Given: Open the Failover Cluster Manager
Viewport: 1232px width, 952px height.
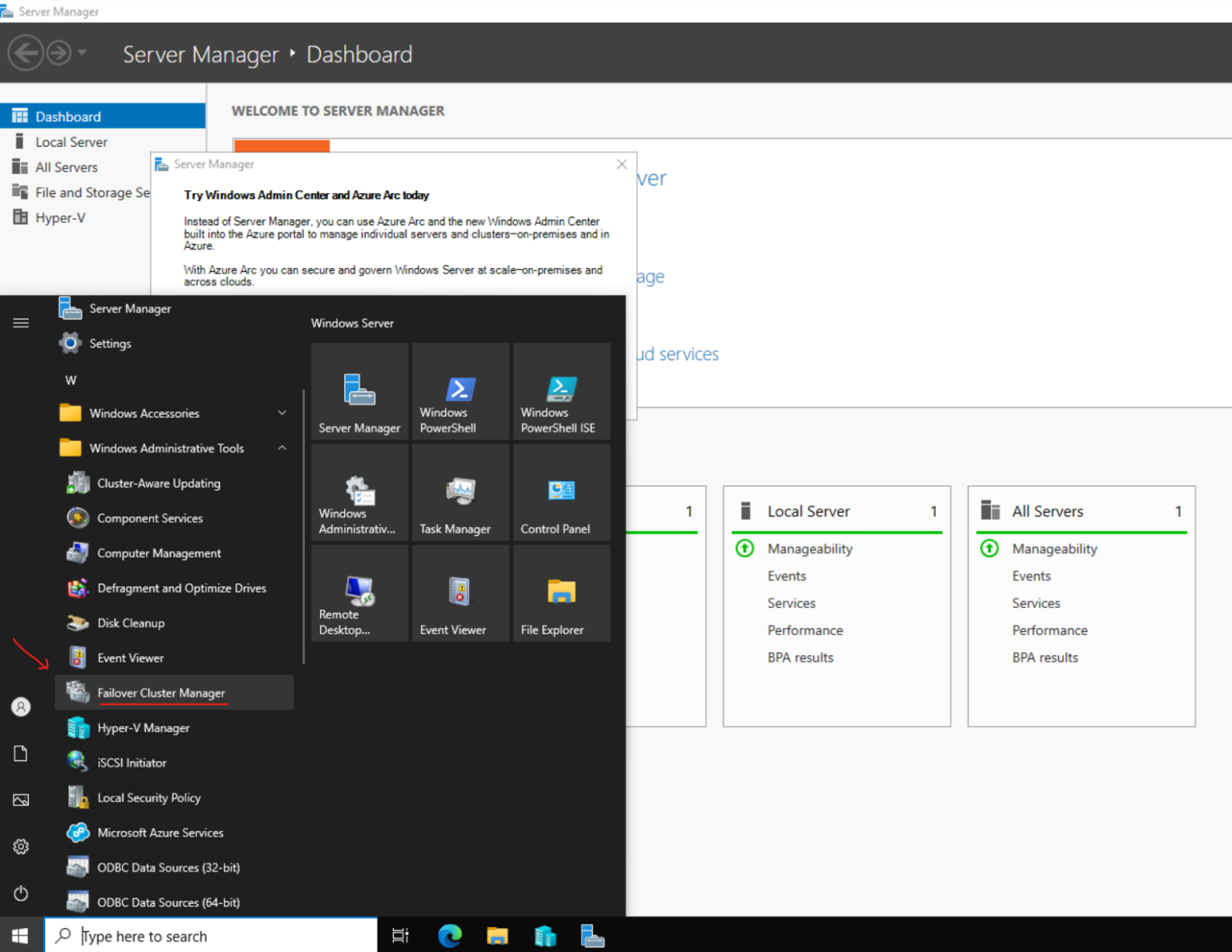Looking at the screenshot, I should pos(160,693).
